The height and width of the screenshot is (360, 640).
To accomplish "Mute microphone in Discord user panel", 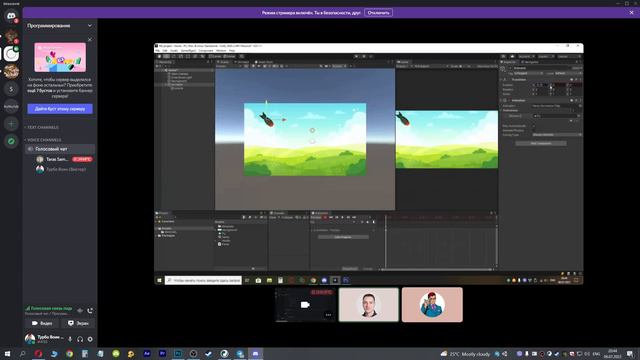I will [x=70, y=339].
